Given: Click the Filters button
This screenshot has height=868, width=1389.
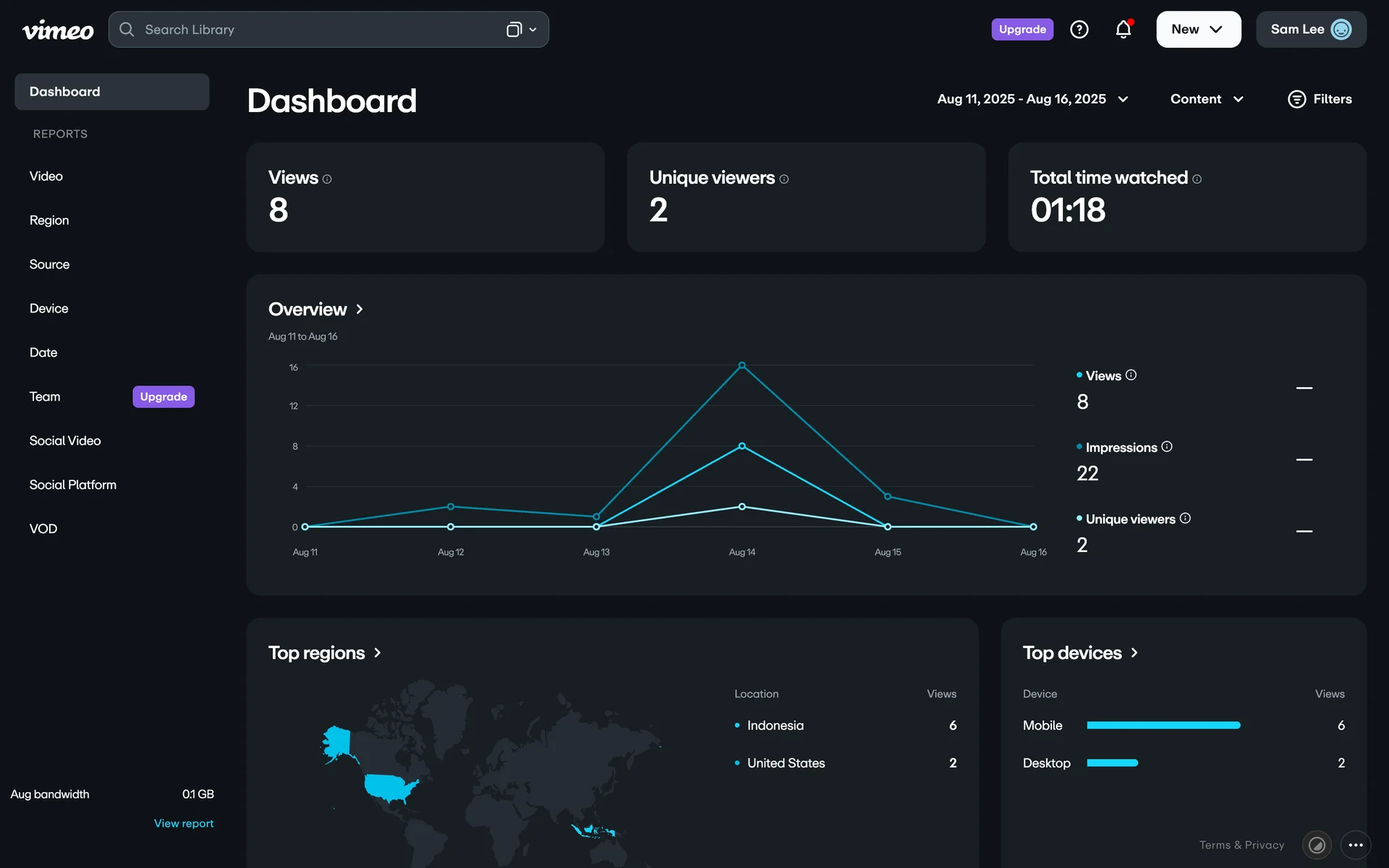Looking at the screenshot, I should coord(1320,99).
